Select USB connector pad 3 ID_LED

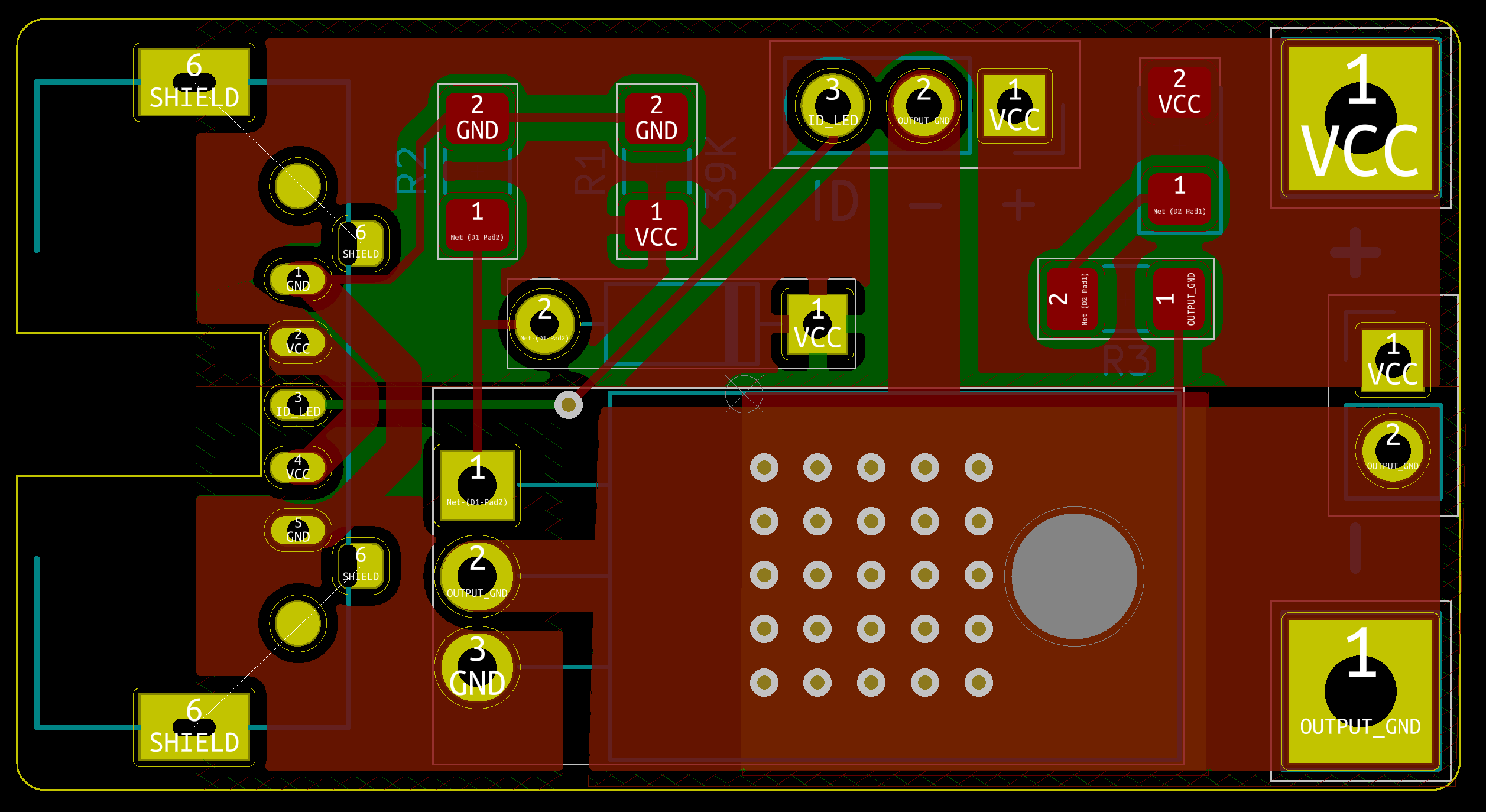(298, 405)
